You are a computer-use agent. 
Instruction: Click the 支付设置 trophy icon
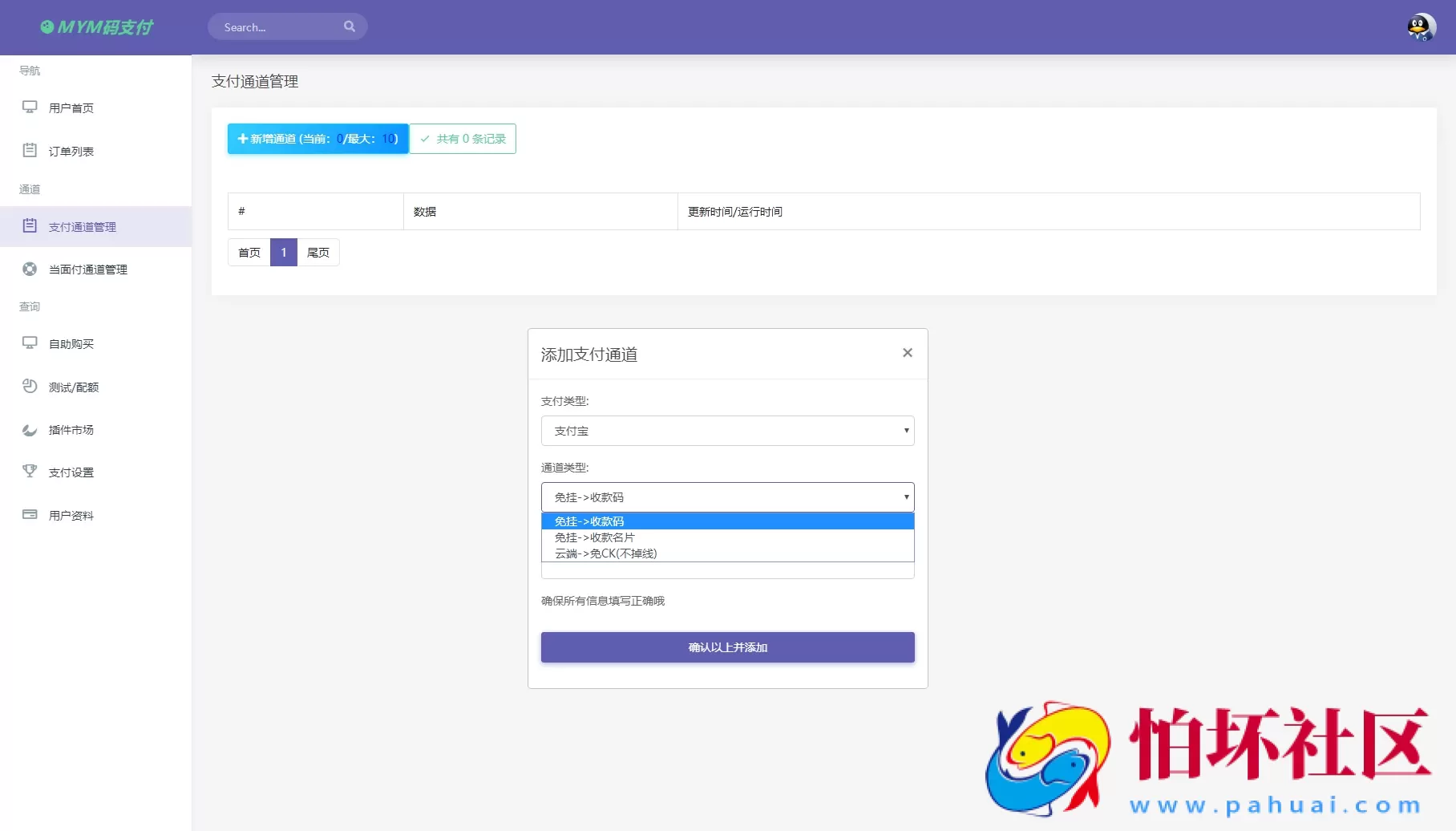[30, 472]
